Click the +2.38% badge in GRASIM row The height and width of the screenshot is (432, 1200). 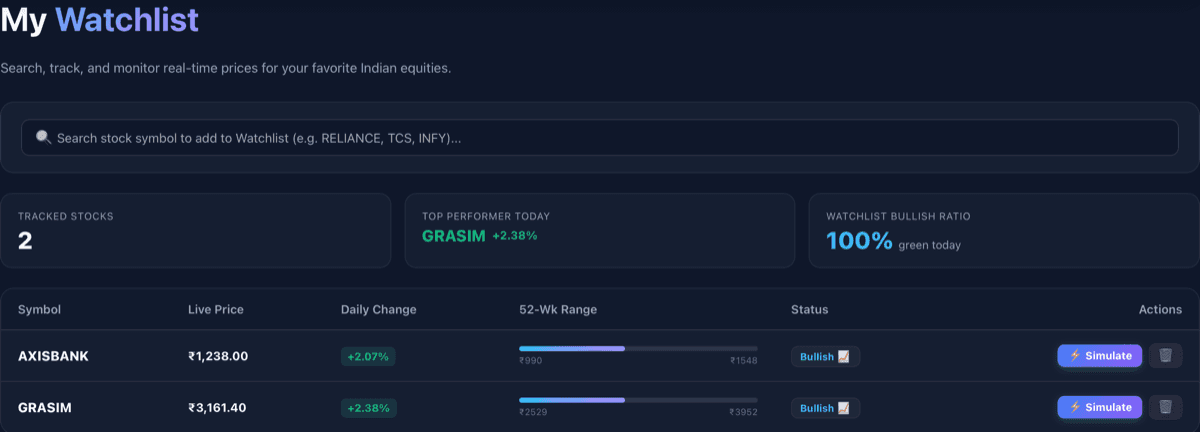369,408
